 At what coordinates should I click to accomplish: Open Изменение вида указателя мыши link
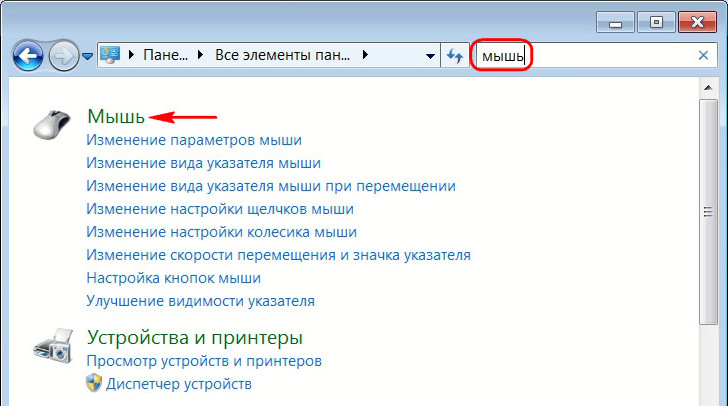click(203, 163)
